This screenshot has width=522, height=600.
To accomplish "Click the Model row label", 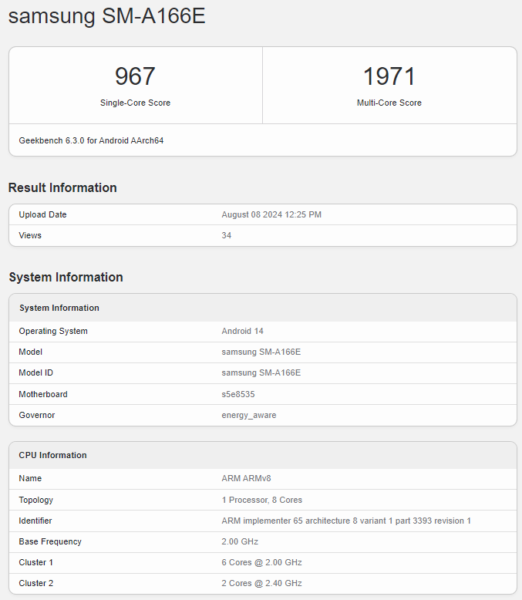I will pyautogui.click(x=31, y=352).
